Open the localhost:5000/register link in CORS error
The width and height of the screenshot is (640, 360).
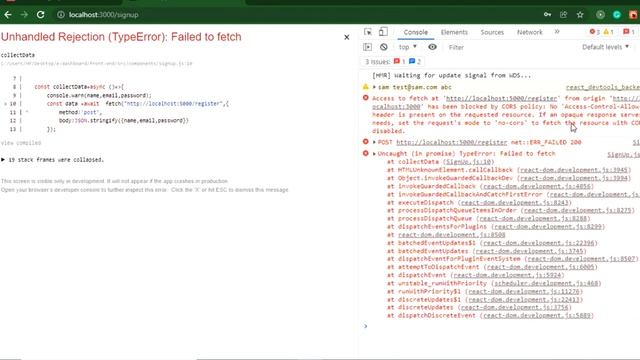(x=502, y=98)
